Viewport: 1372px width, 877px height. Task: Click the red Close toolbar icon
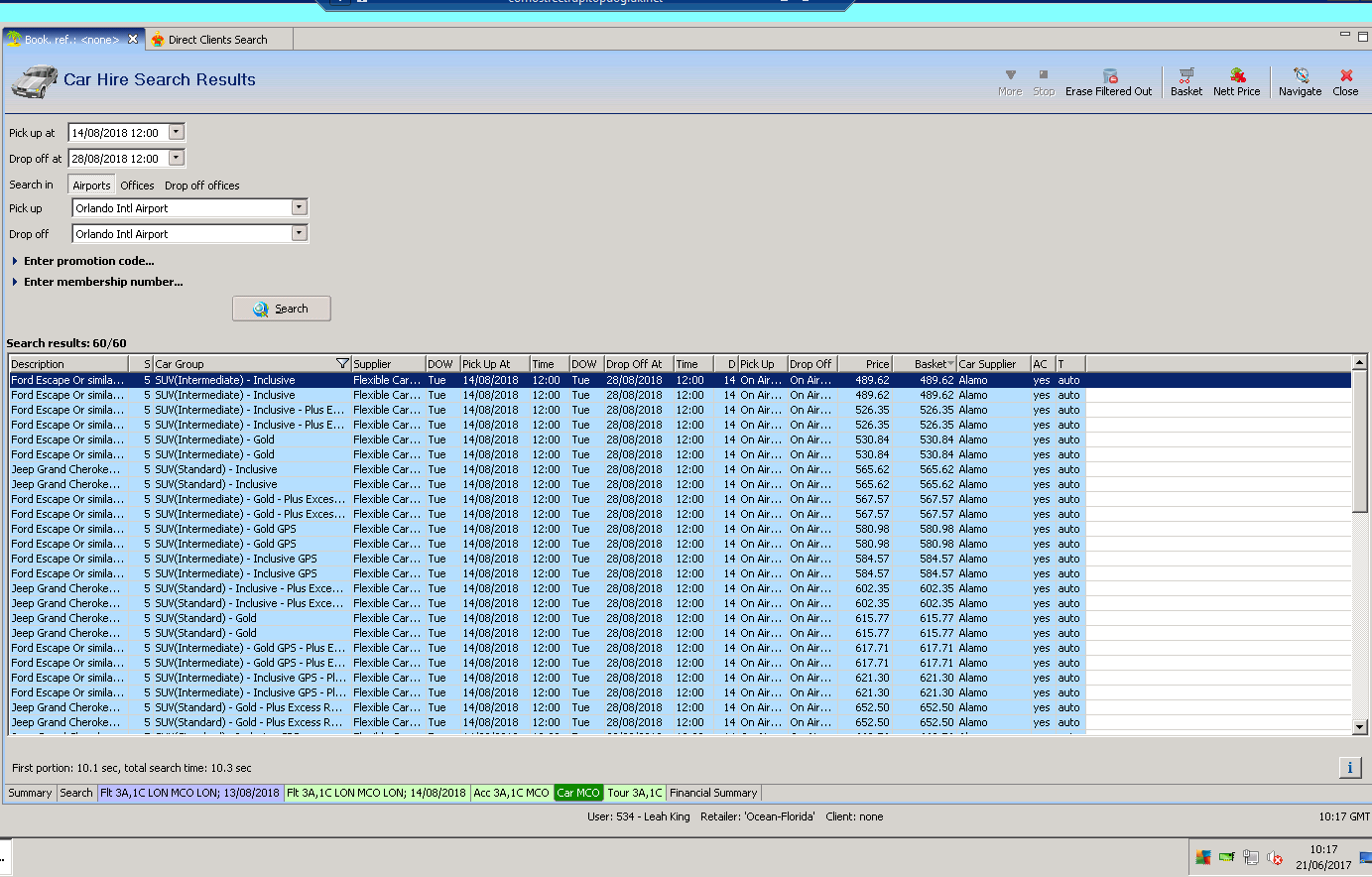pos(1345,80)
